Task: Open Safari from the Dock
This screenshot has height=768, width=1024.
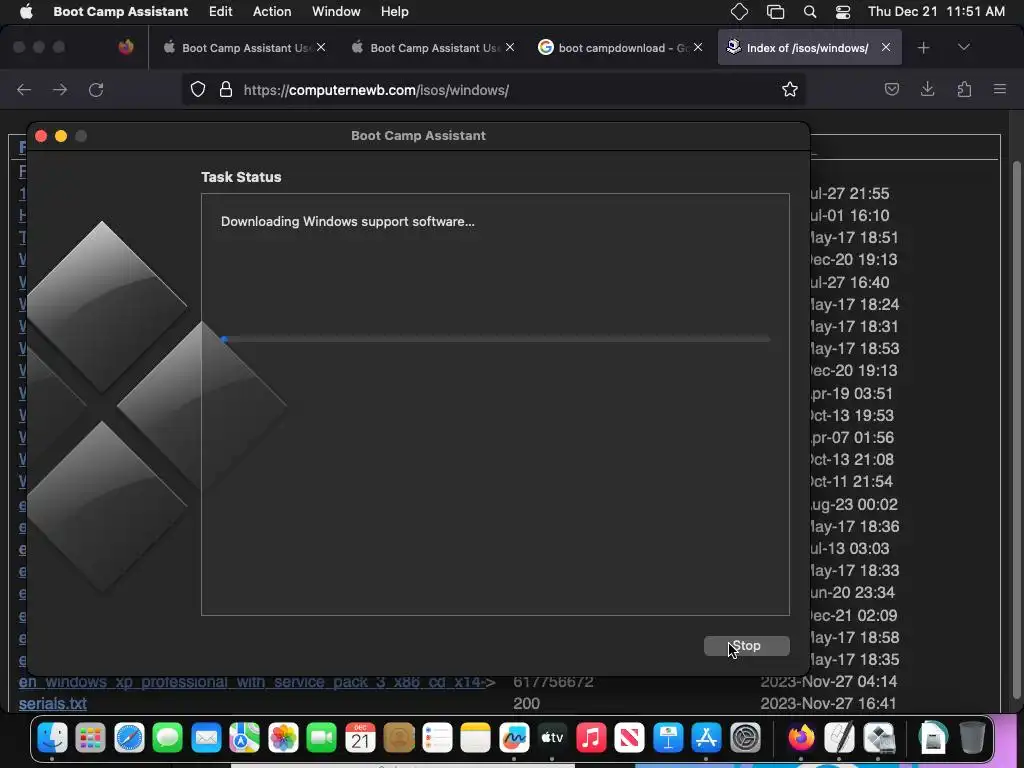Action: [x=129, y=739]
